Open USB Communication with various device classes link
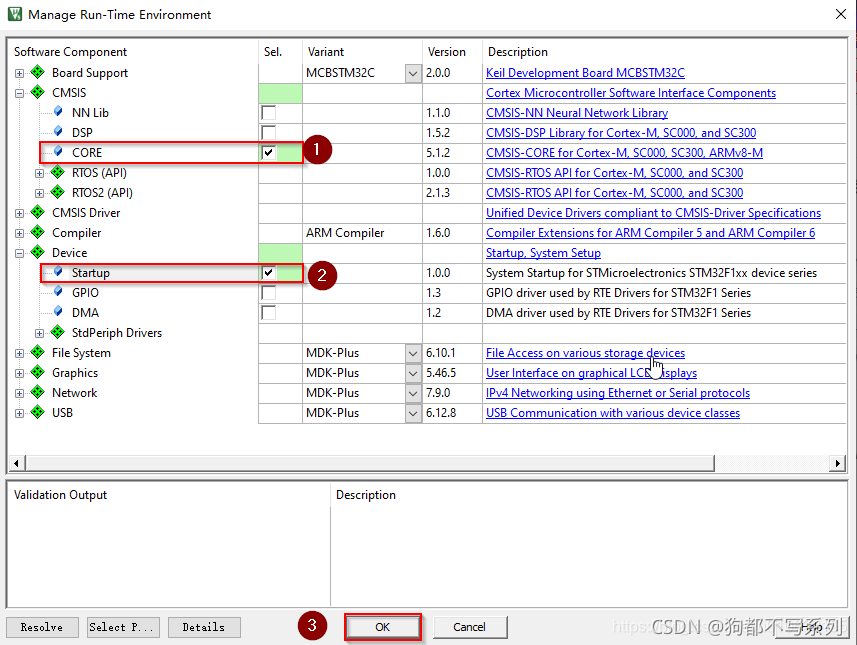Screen dimensions: 857x645 click(613, 413)
